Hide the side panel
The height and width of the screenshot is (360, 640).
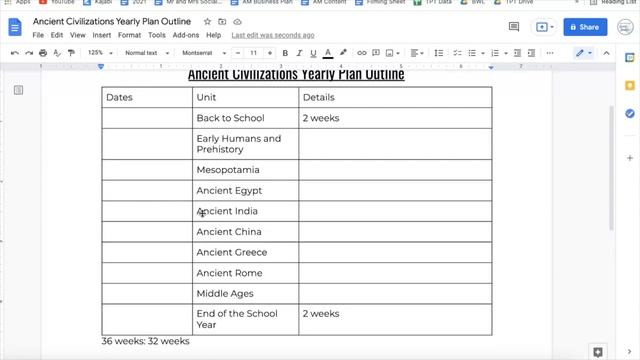(x=629, y=351)
